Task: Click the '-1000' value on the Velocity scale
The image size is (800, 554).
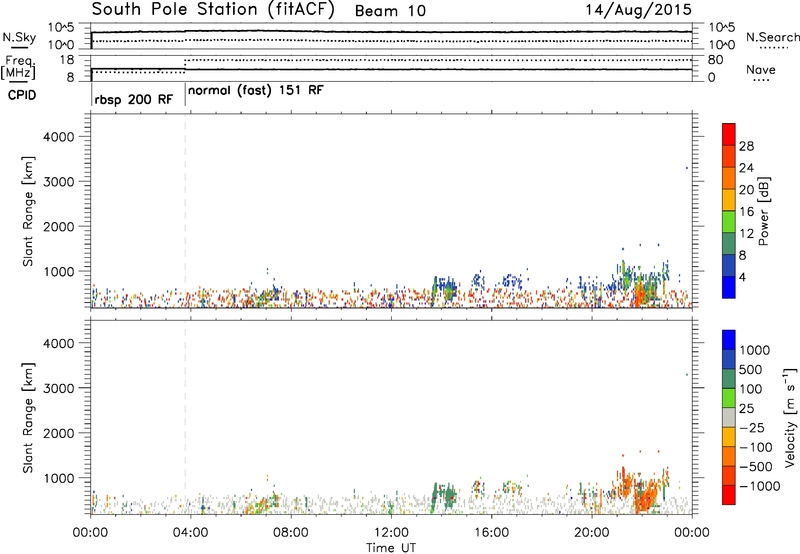Action: [x=760, y=486]
